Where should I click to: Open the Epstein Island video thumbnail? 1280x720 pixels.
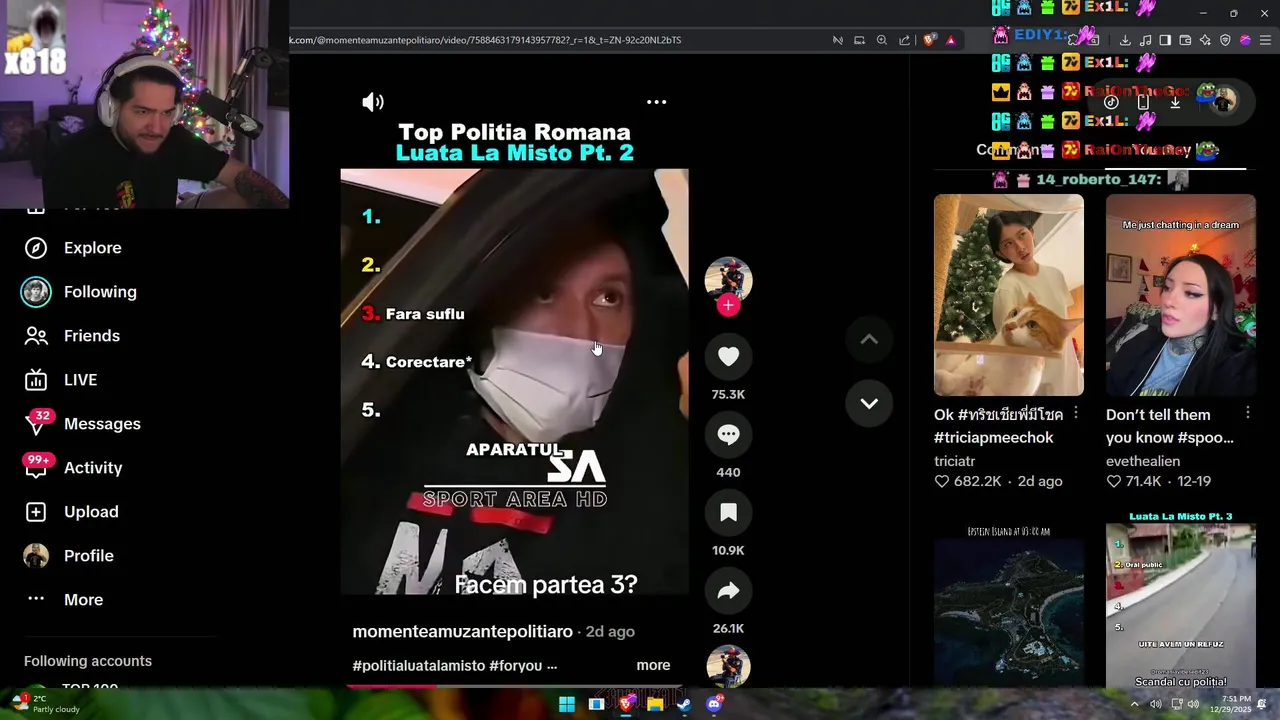(1009, 604)
